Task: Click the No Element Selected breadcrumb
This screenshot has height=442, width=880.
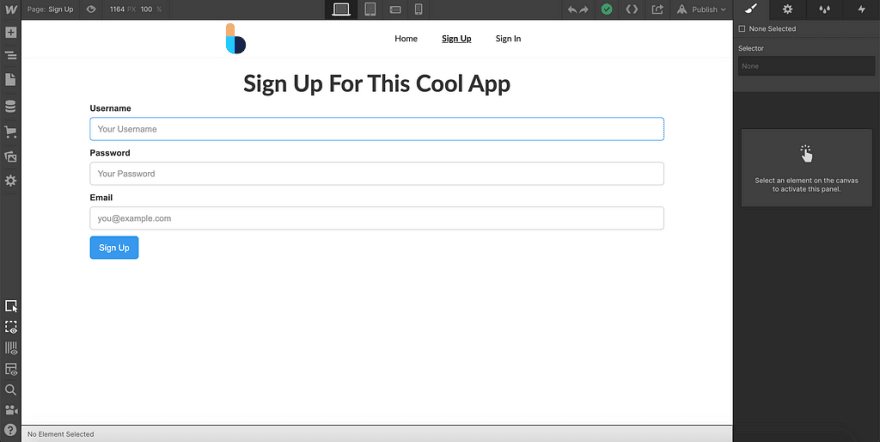Action: tap(61, 434)
